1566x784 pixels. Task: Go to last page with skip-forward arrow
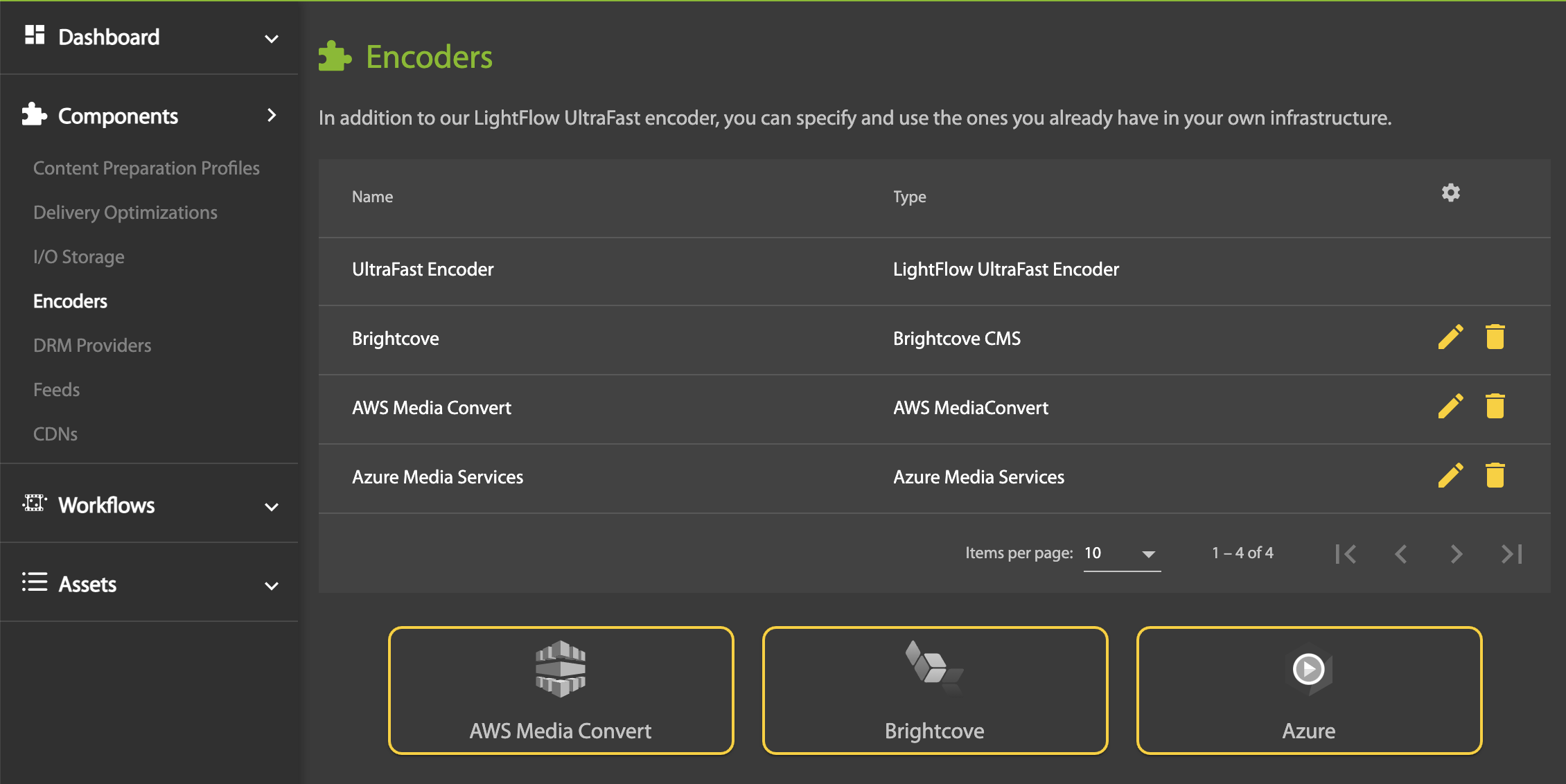click(1510, 553)
